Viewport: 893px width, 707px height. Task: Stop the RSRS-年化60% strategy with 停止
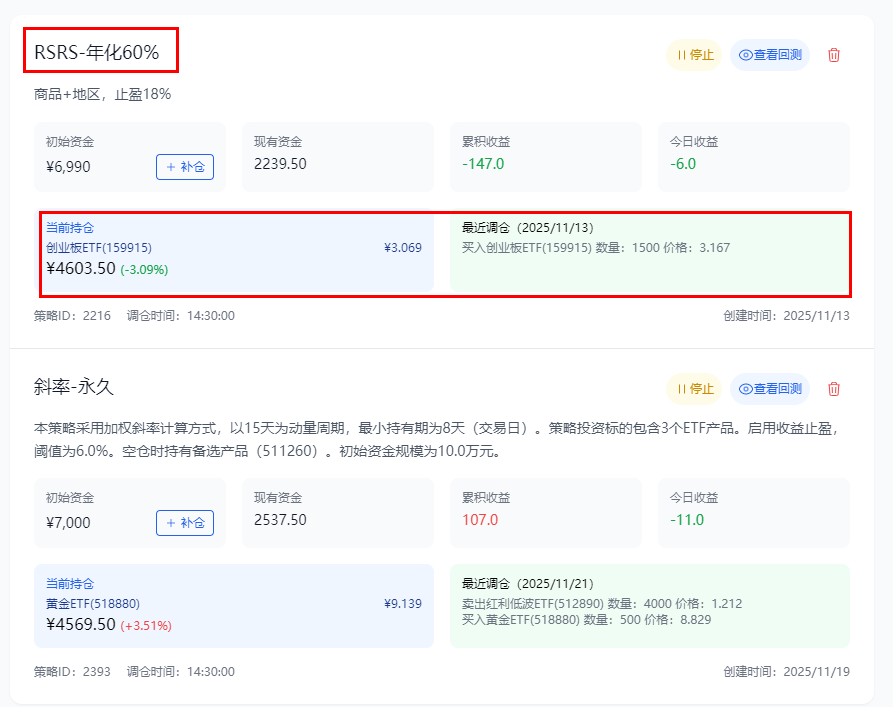coord(695,55)
